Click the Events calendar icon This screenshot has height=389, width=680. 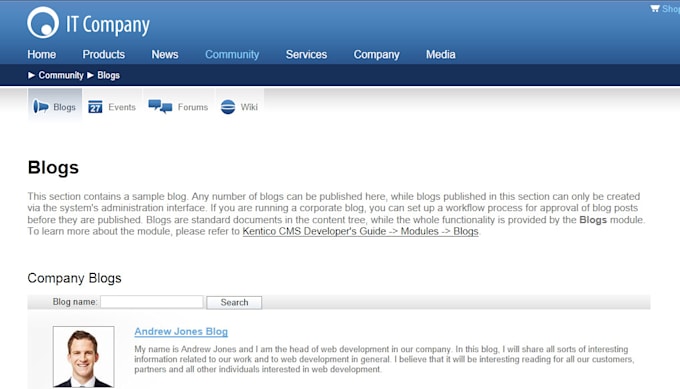coord(95,107)
